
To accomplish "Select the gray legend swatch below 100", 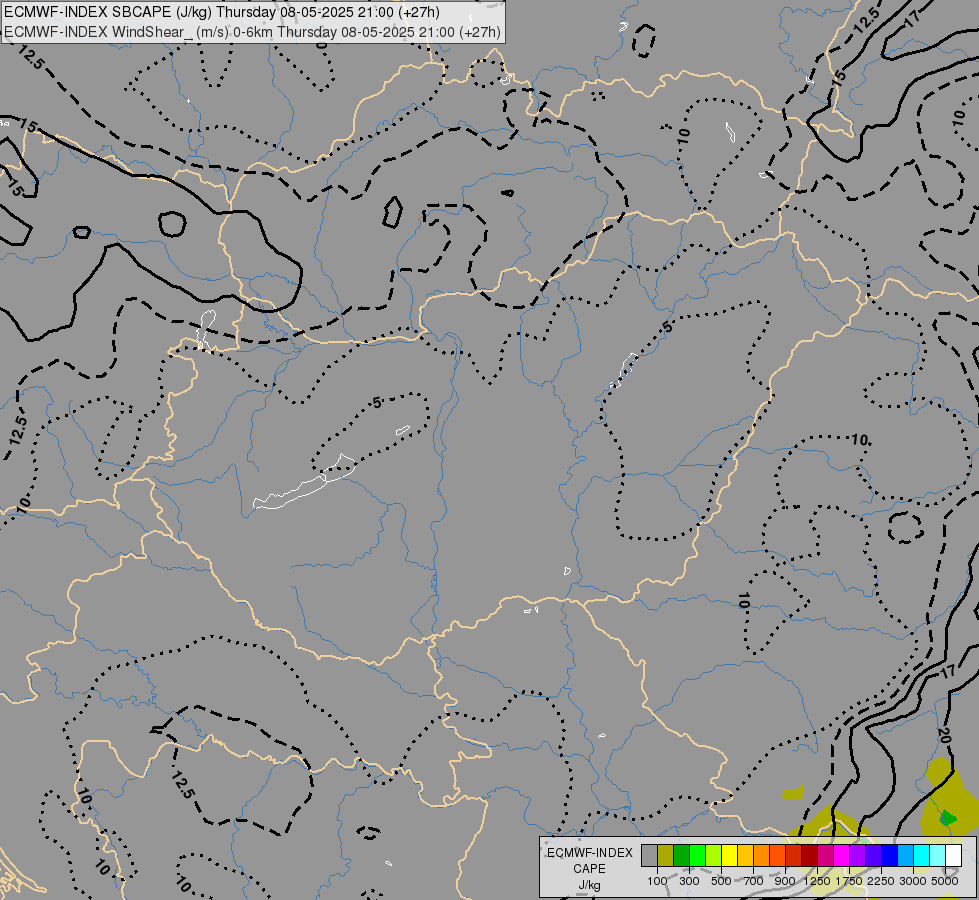I will (x=649, y=856).
